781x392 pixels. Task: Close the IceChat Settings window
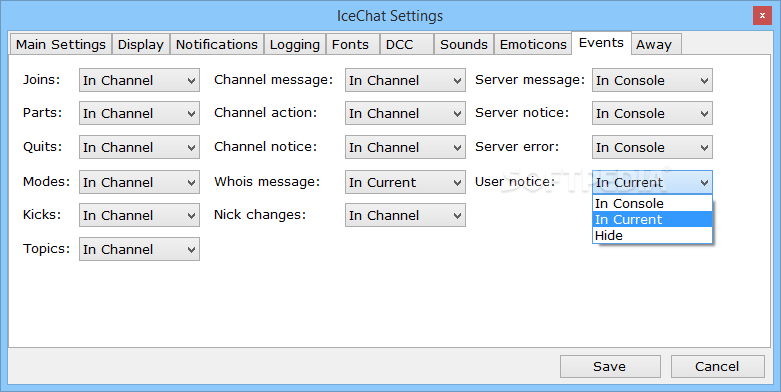pos(762,15)
